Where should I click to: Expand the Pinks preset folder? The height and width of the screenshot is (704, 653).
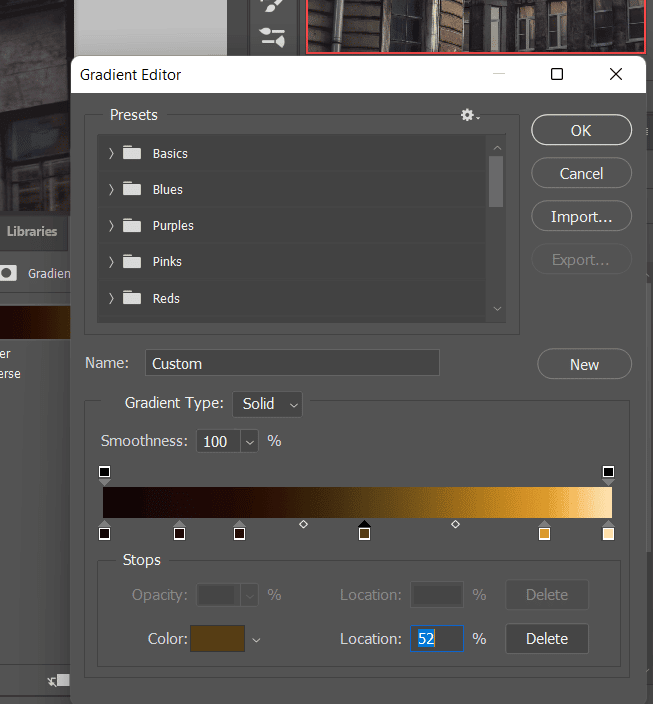(x=111, y=262)
